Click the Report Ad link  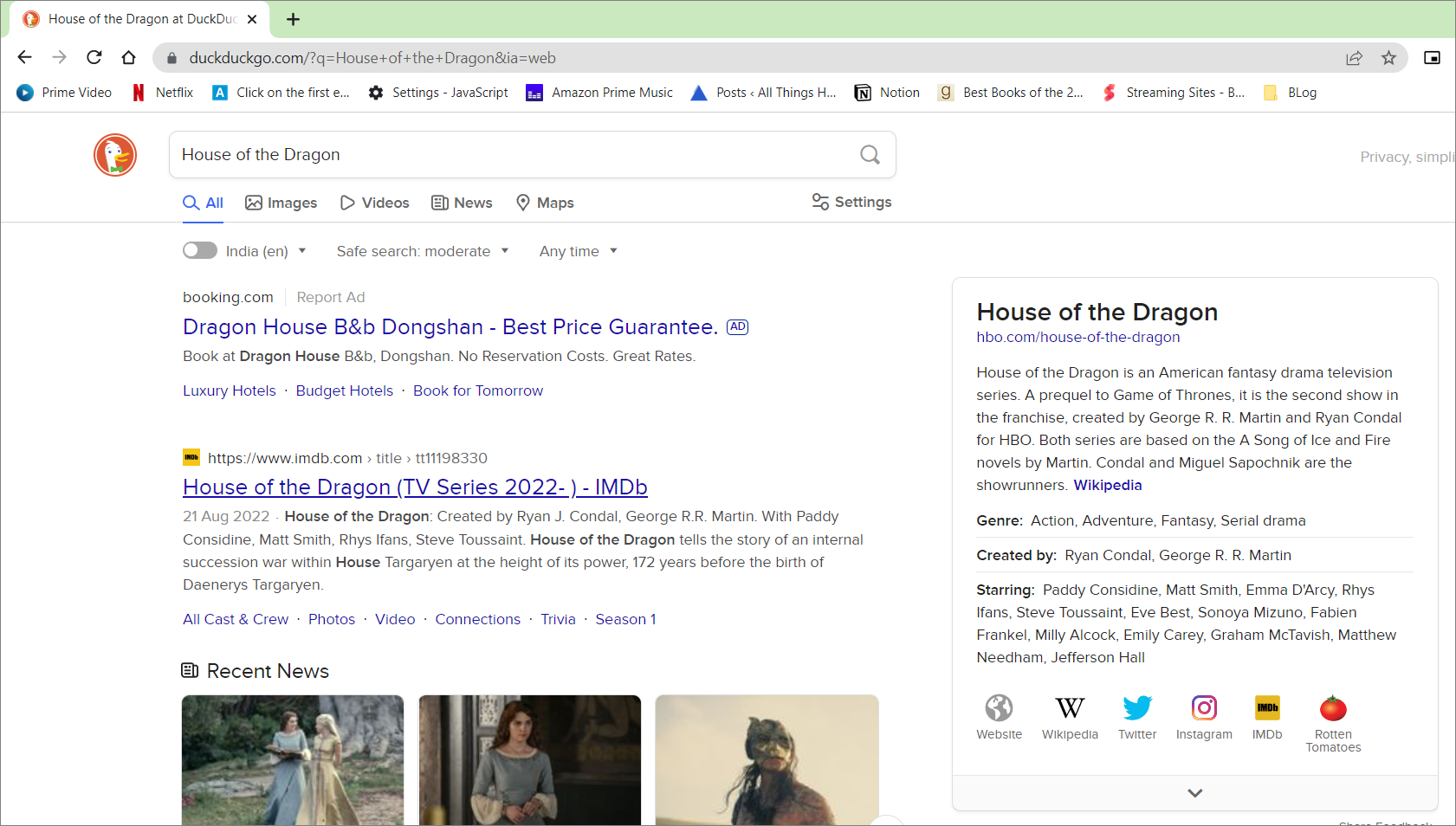[x=331, y=297]
